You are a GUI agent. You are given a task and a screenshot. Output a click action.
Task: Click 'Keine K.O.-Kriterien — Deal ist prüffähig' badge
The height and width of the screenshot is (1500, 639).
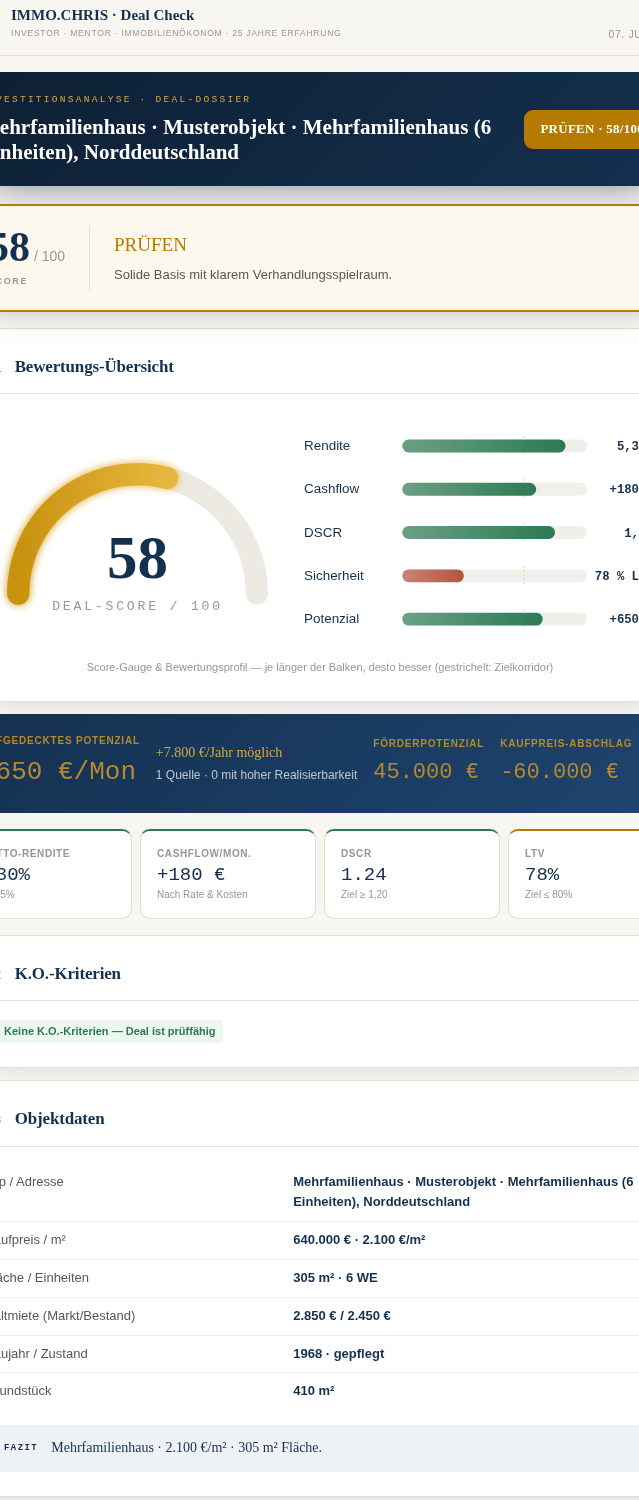pyautogui.click(x=110, y=1031)
